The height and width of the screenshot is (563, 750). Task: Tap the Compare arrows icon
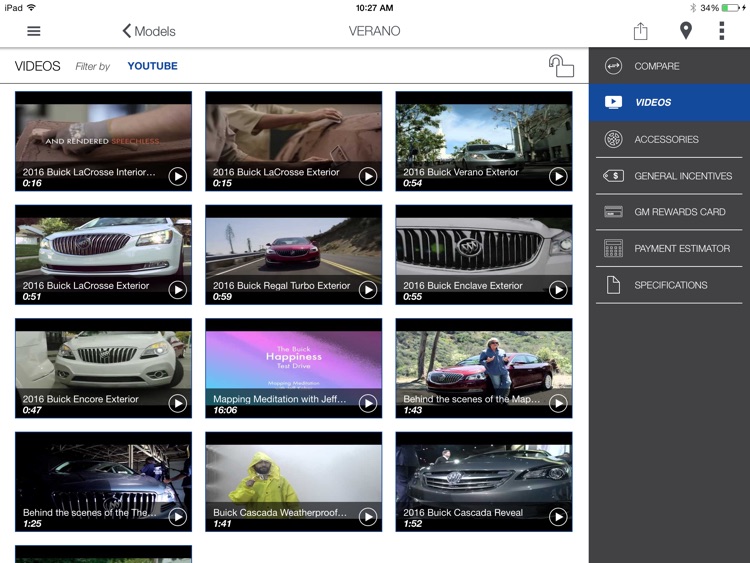pos(613,66)
